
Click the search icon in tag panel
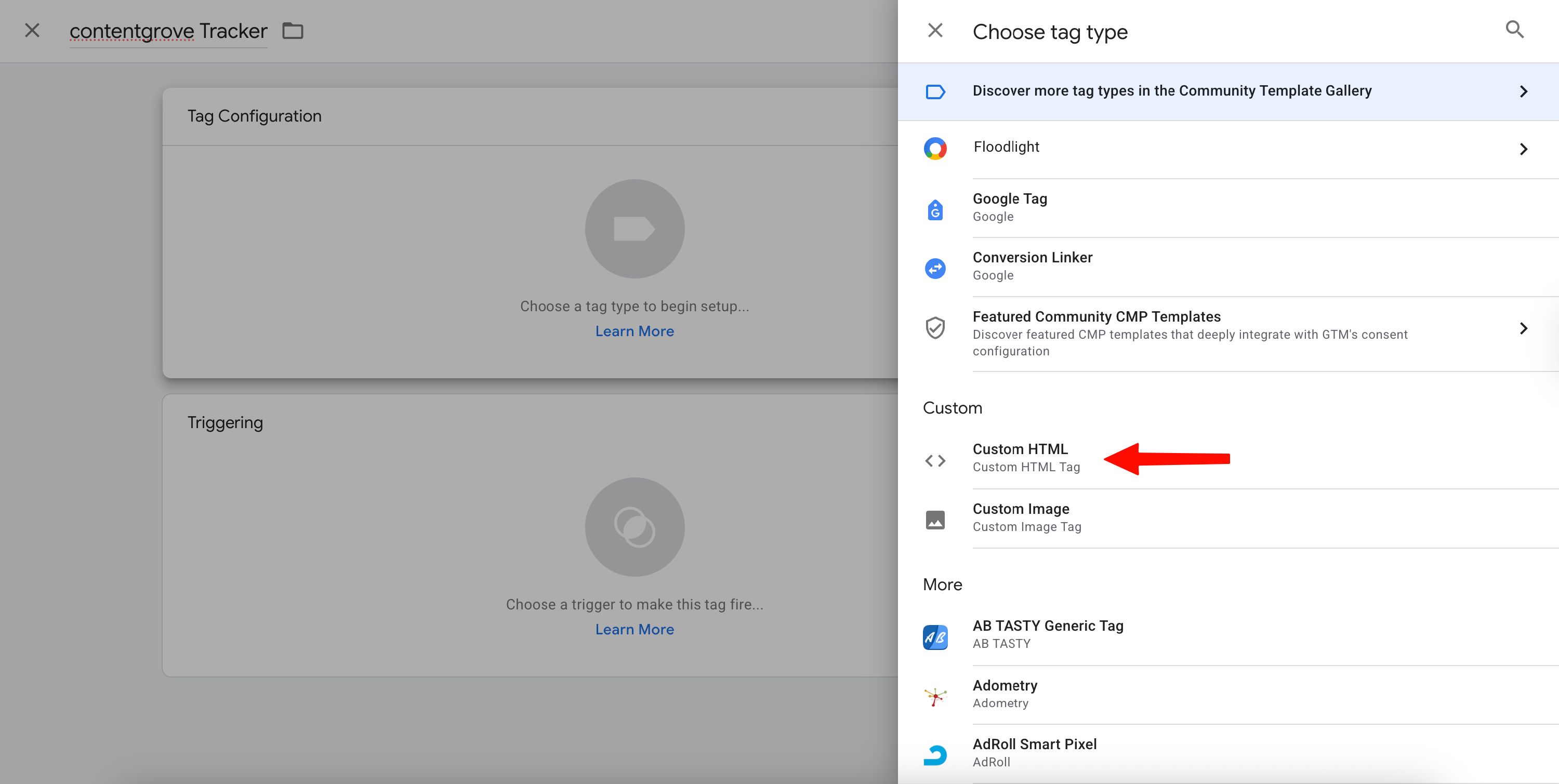(x=1514, y=29)
